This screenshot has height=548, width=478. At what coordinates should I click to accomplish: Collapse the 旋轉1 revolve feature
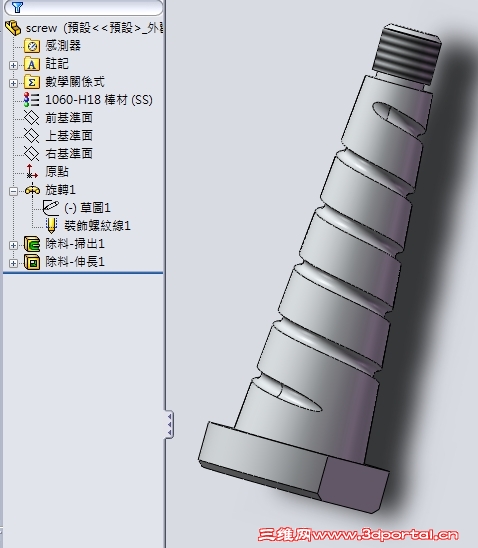point(13,191)
